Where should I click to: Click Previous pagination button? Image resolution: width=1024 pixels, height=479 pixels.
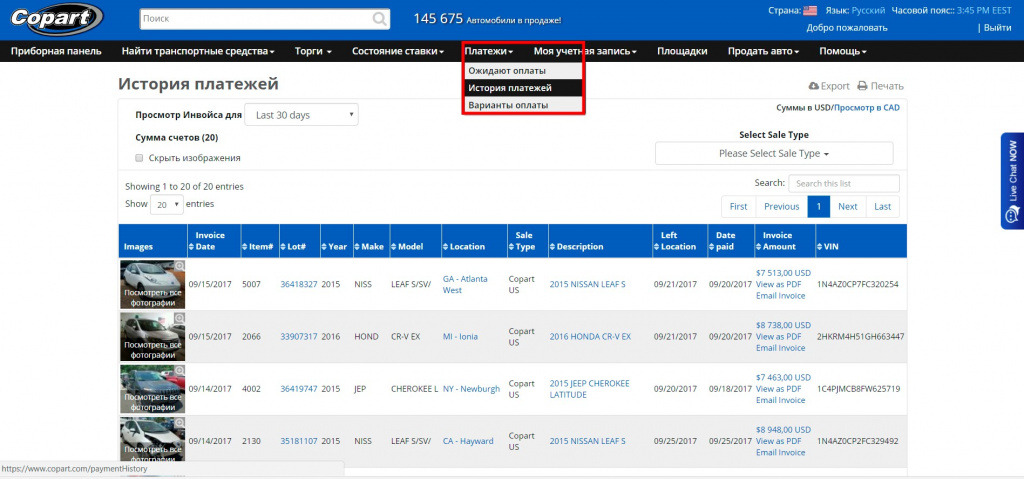coord(782,206)
